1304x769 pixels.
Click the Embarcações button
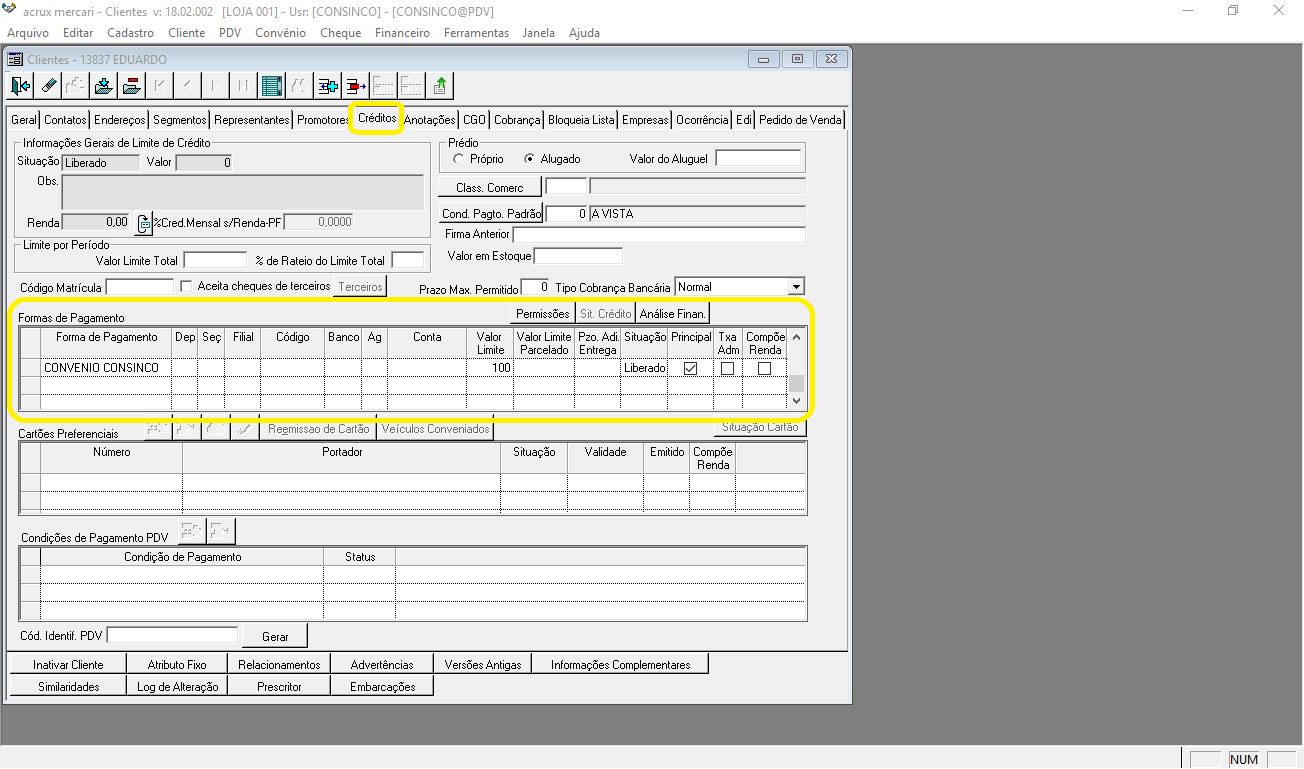point(382,687)
